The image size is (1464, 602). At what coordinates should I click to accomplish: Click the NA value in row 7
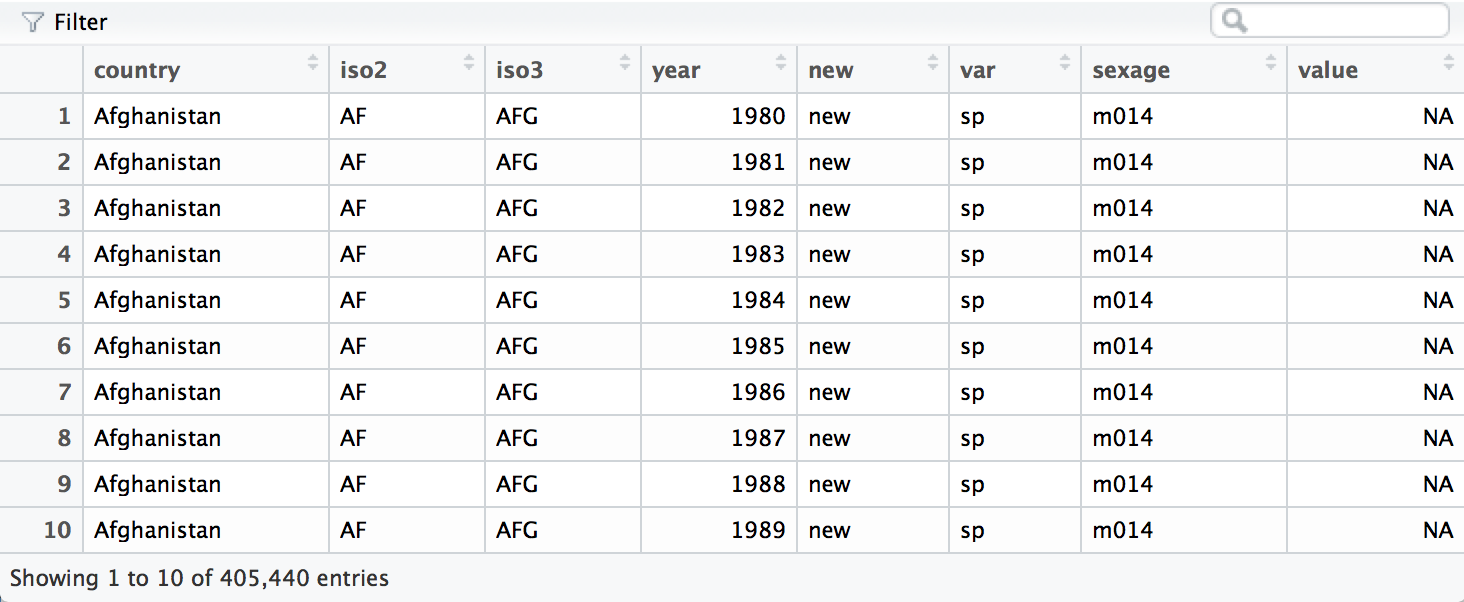(x=1437, y=392)
